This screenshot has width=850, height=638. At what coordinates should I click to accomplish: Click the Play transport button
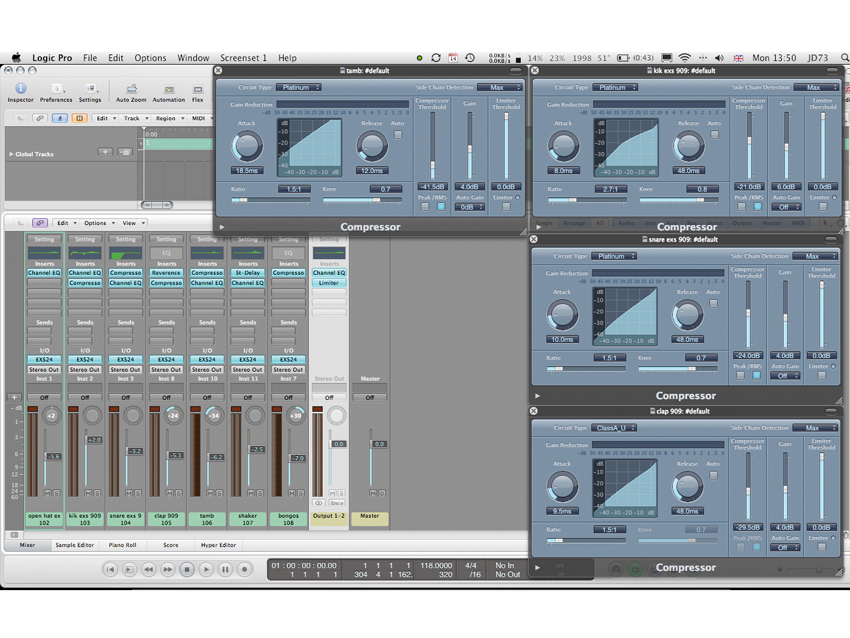point(206,569)
